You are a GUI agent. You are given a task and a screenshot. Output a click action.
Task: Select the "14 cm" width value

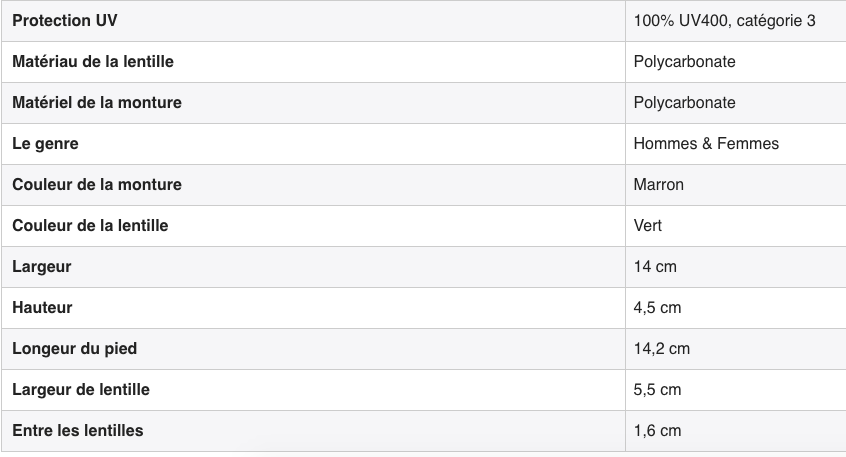656,267
